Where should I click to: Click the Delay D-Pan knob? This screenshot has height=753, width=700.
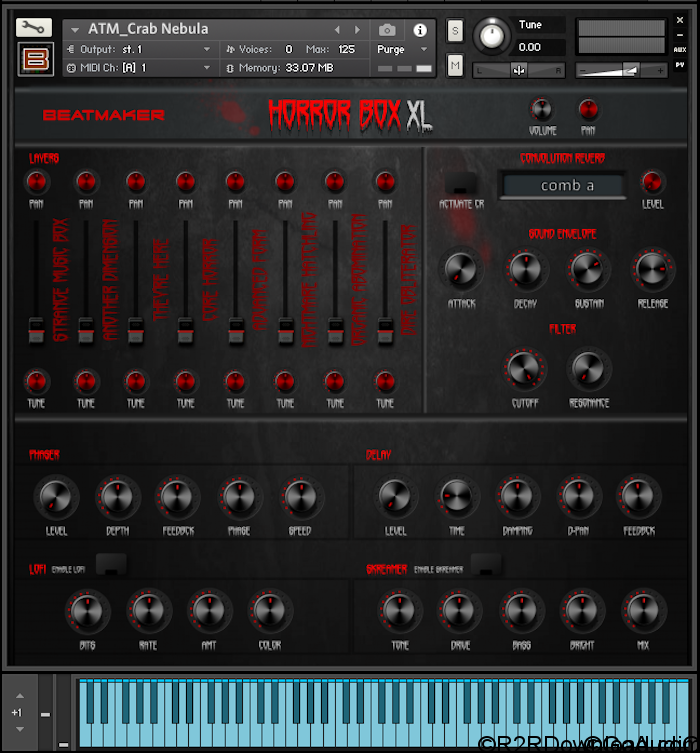pyautogui.click(x=579, y=496)
